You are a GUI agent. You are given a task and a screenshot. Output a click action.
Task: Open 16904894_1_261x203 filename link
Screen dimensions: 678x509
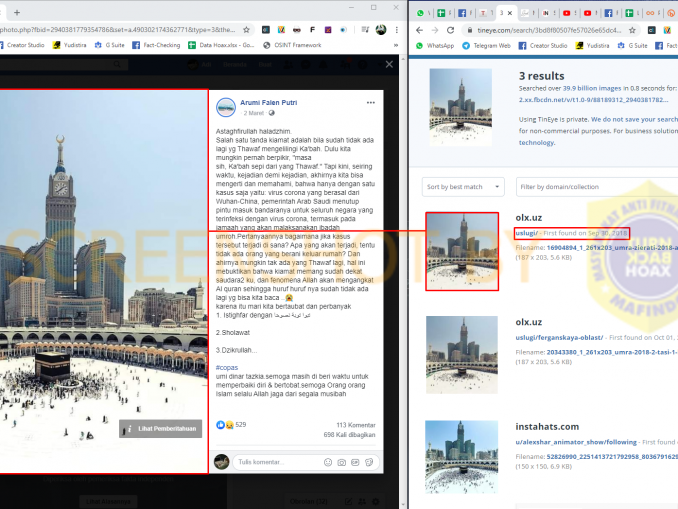pyautogui.click(x=611, y=248)
